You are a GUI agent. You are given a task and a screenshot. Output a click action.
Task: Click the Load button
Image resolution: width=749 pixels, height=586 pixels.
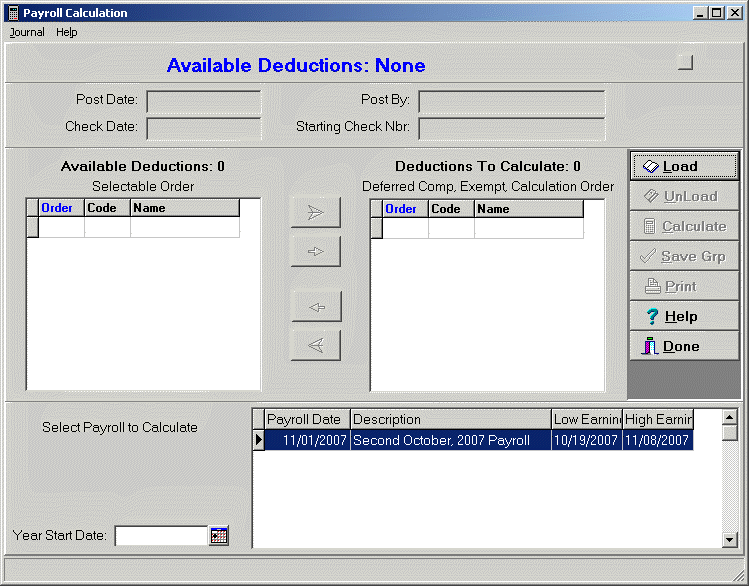(x=684, y=166)
